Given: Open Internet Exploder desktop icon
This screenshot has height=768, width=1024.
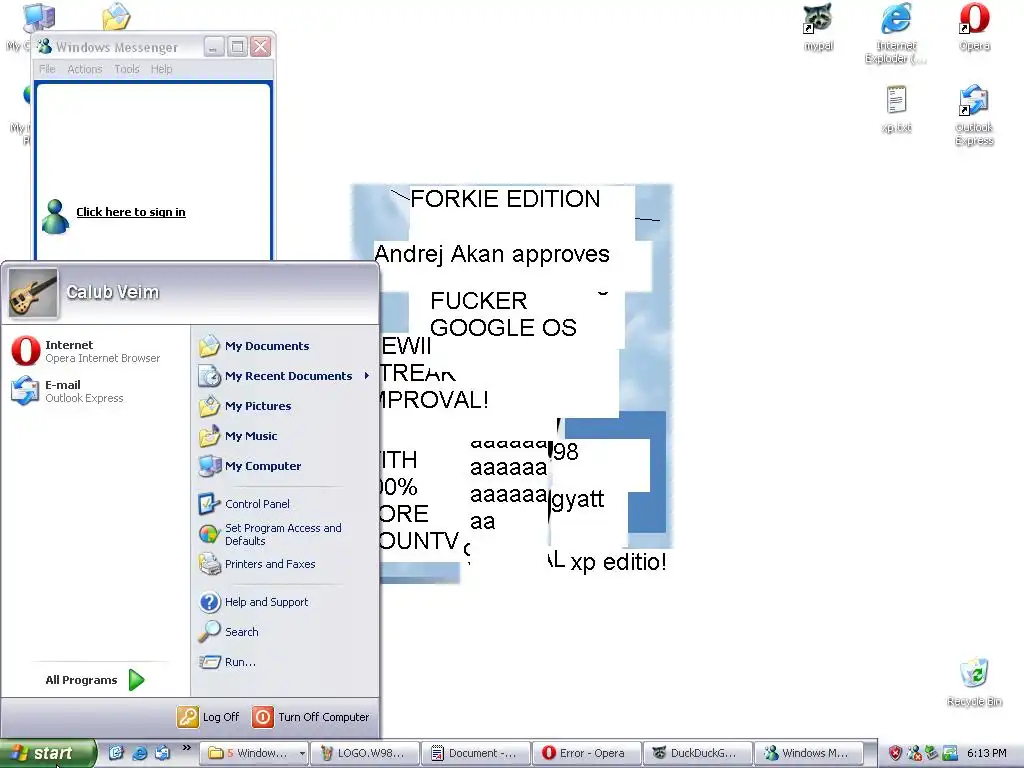Looking at the screenshot, I should (896, 33).
